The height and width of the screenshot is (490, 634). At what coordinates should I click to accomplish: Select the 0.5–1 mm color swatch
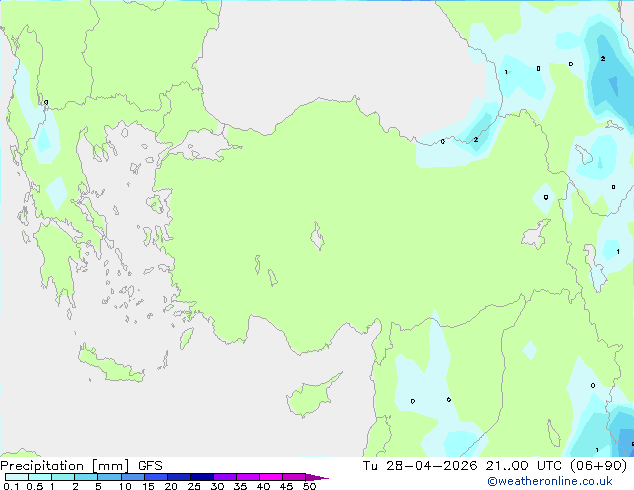tap(40, 477)
